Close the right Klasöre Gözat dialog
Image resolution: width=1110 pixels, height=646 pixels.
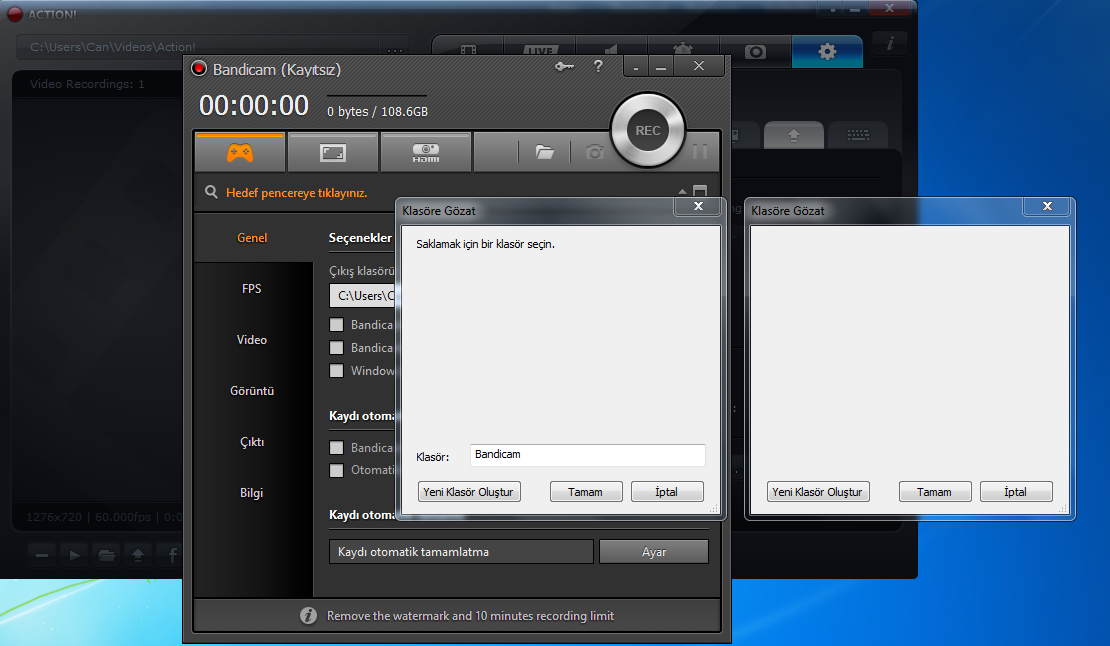1047,206
